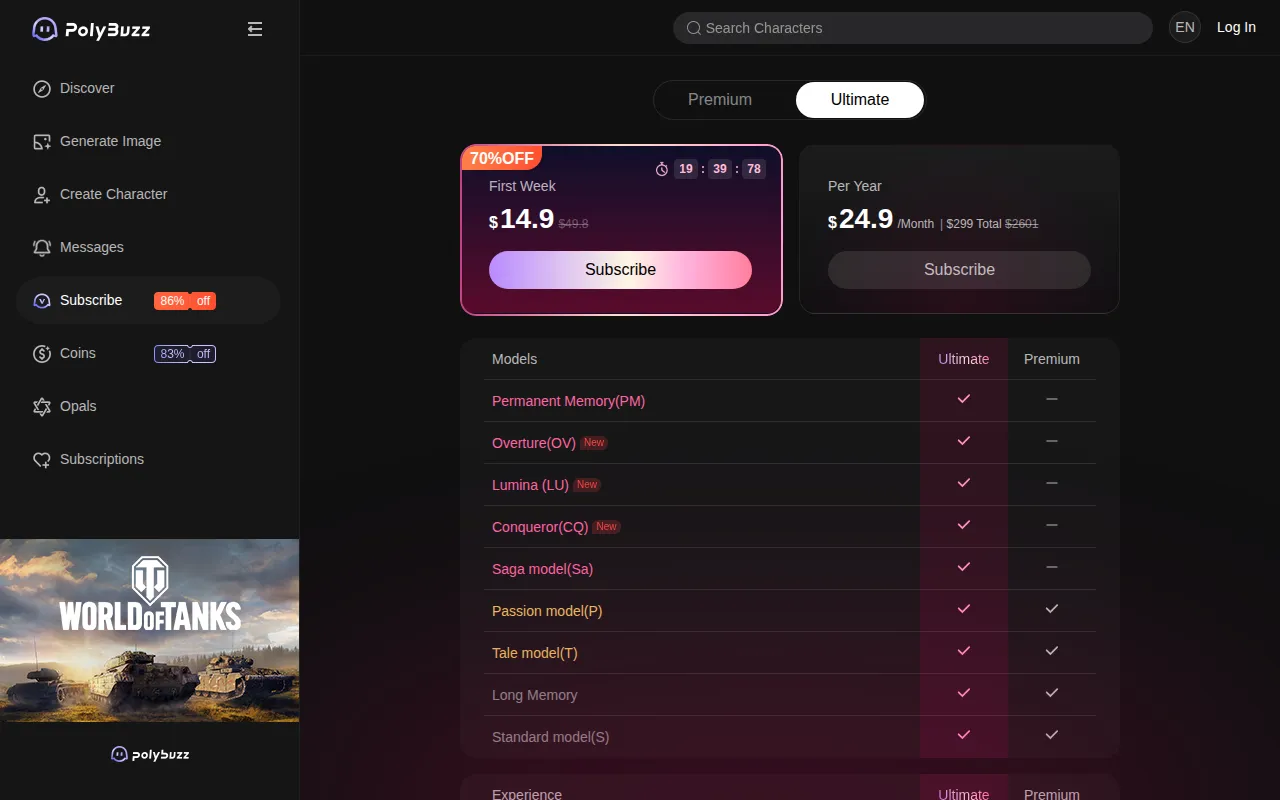
Task: Click the Premium checkmark for Passion model
Action: tap(1052, 609)
